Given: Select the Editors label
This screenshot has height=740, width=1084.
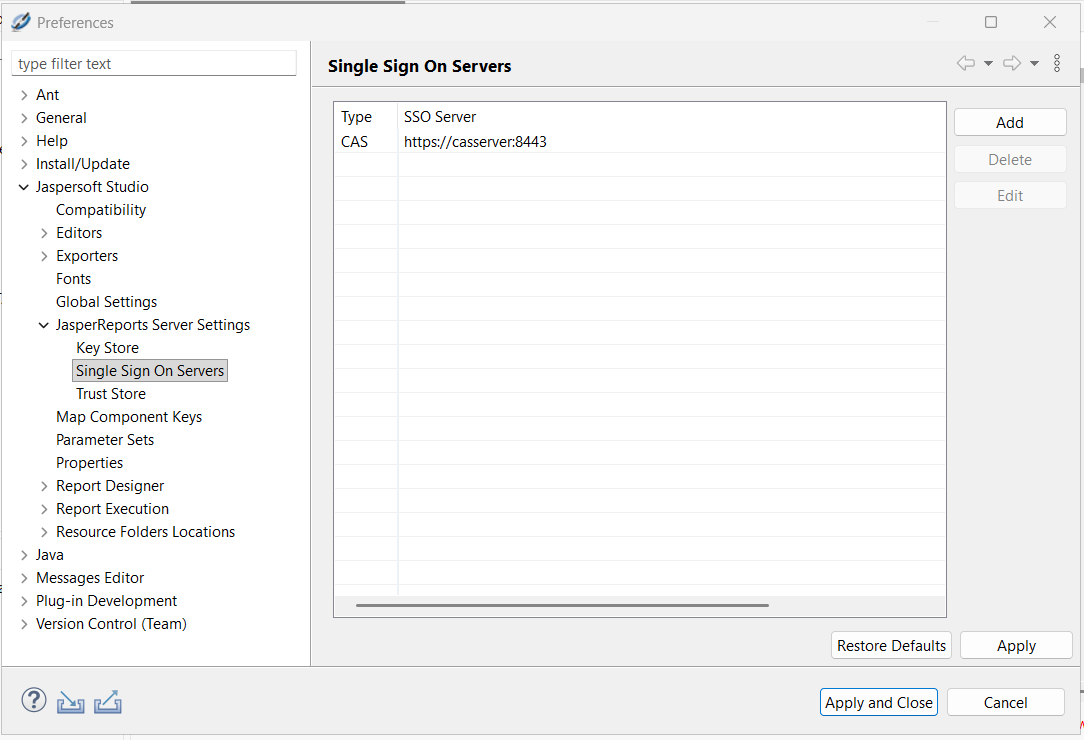Looking at the screenshot, I should coord(79,233).
